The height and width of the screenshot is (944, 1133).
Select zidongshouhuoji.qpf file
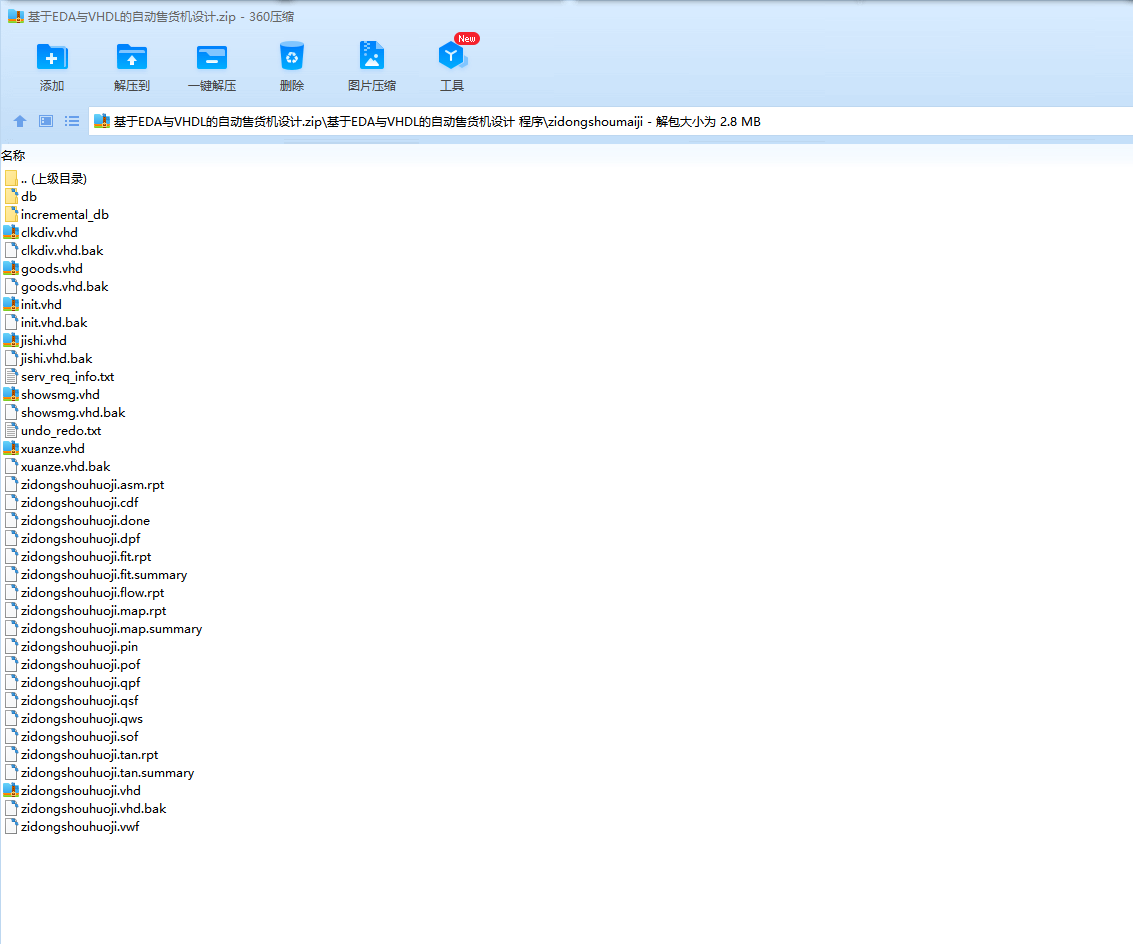click(72, 683)
